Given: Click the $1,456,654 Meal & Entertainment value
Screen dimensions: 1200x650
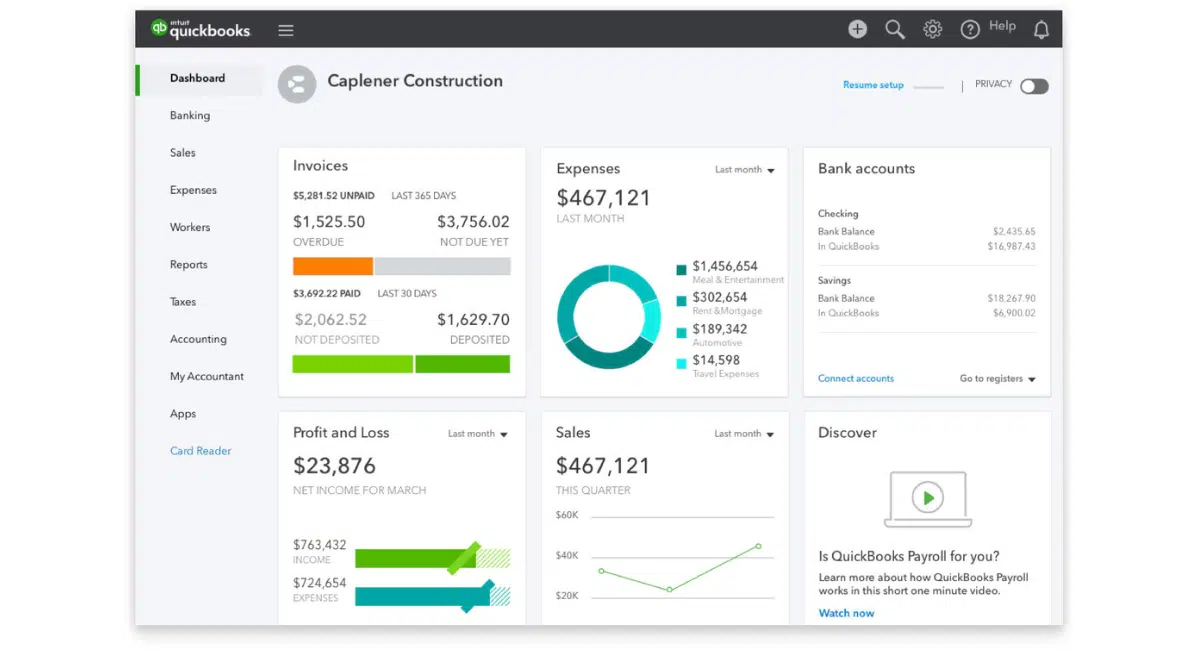Looking at the screenshot, I should pos(725,266).
